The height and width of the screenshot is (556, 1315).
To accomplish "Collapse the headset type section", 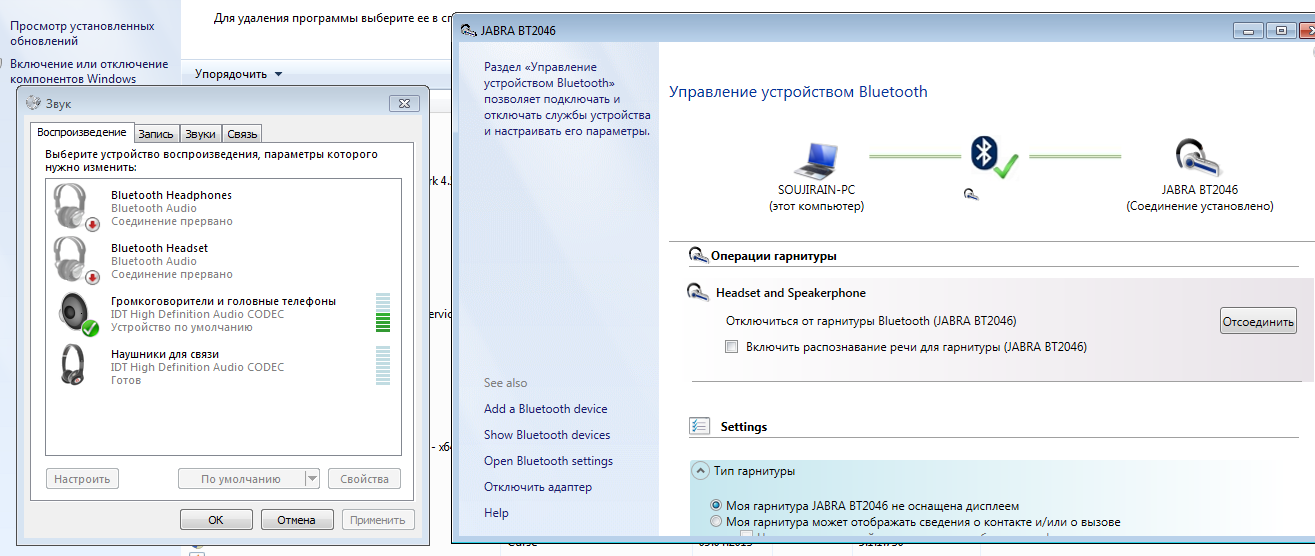I will [699, 471].
